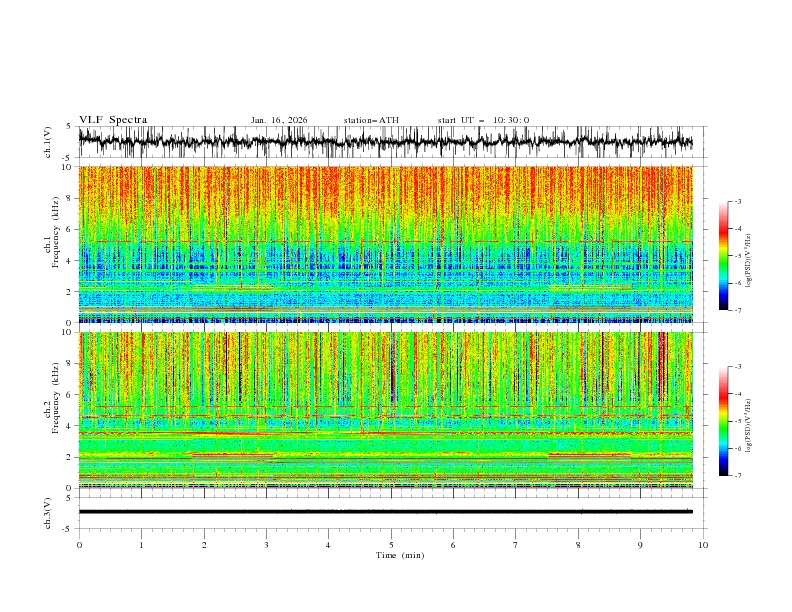The width and height of the screenshot is (792, 612).
Task: Click "-4" on the ch.2 colorbar
Action: [x=738, y=394]
